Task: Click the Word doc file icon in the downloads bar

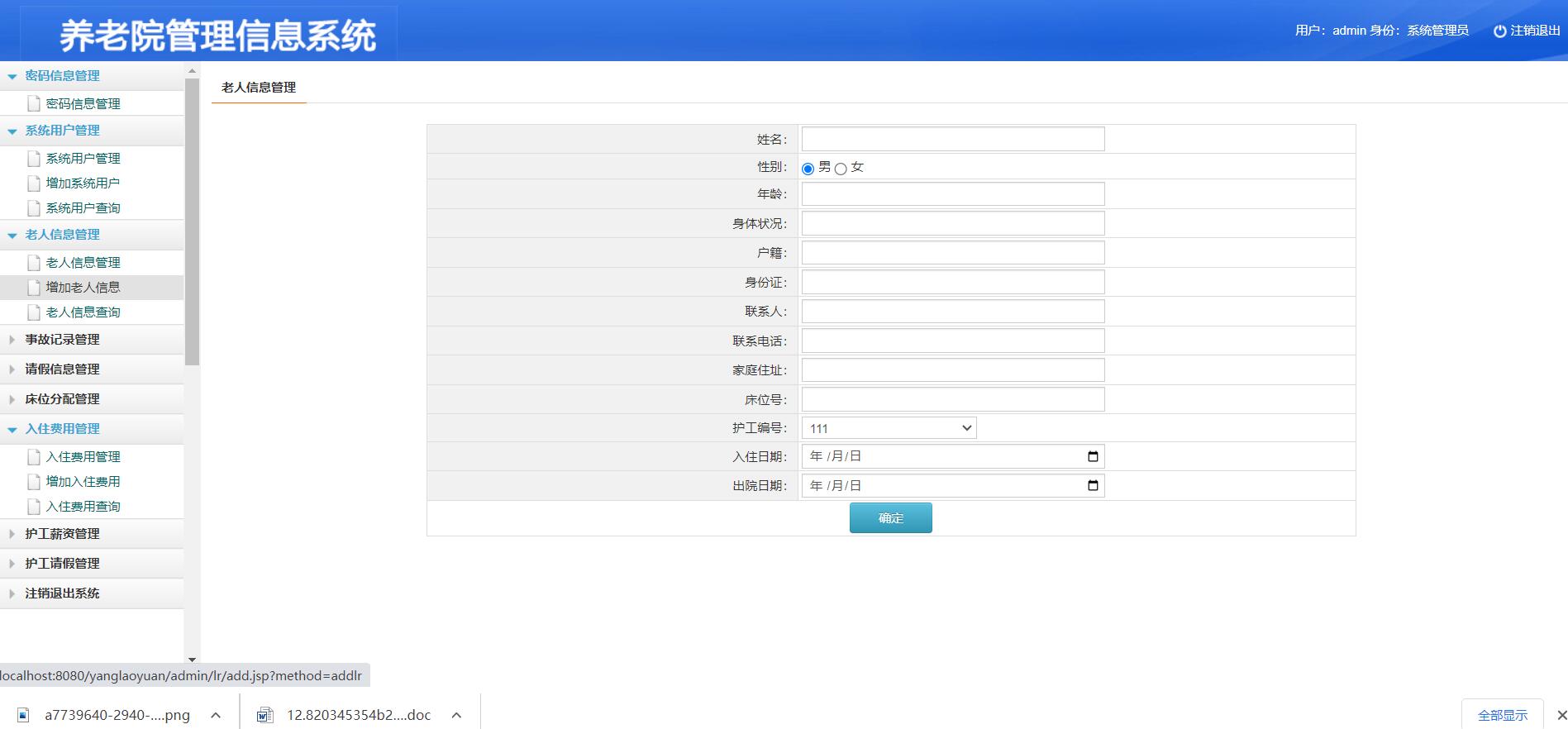Action: pos(265,715)
